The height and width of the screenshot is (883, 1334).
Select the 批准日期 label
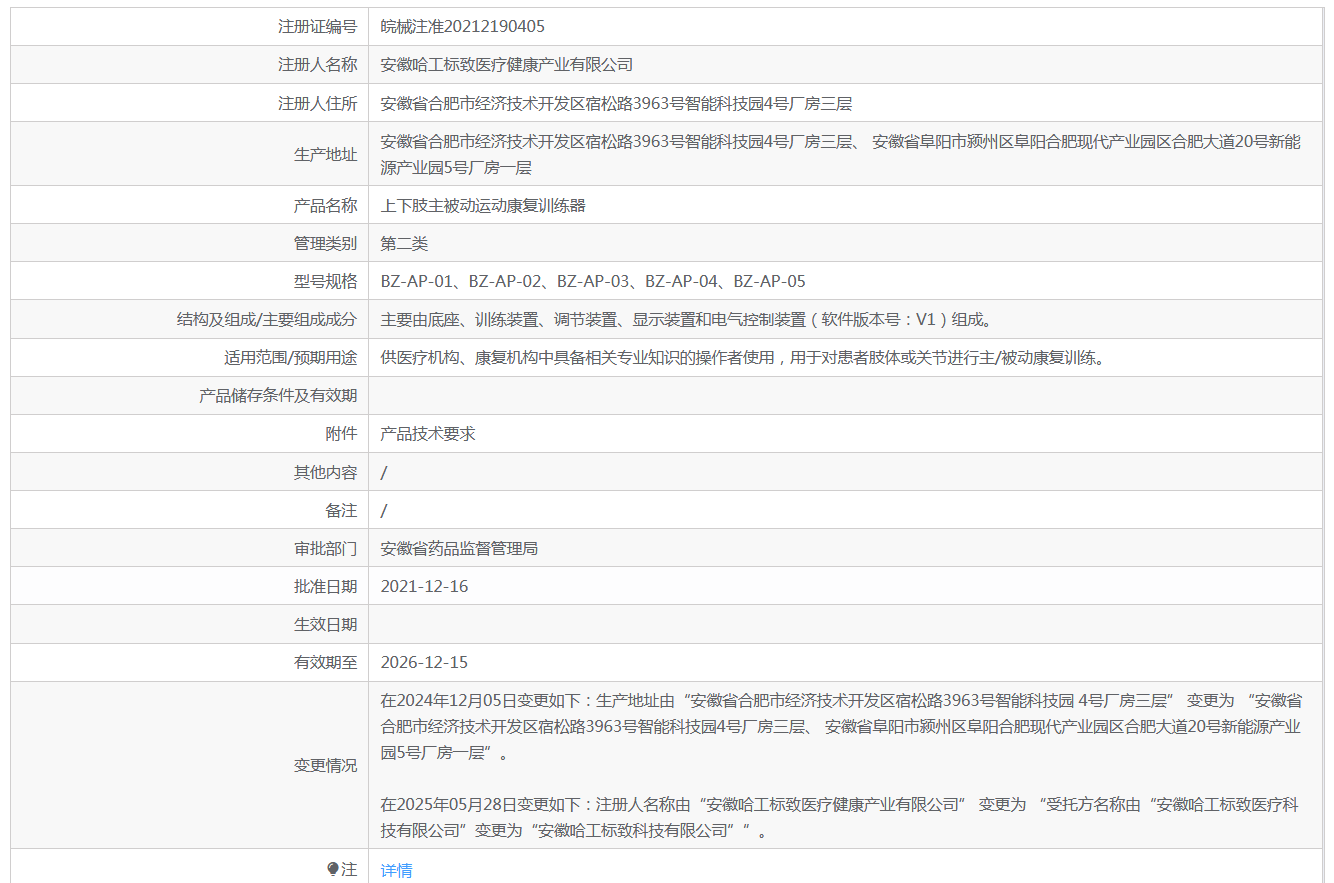325,586
